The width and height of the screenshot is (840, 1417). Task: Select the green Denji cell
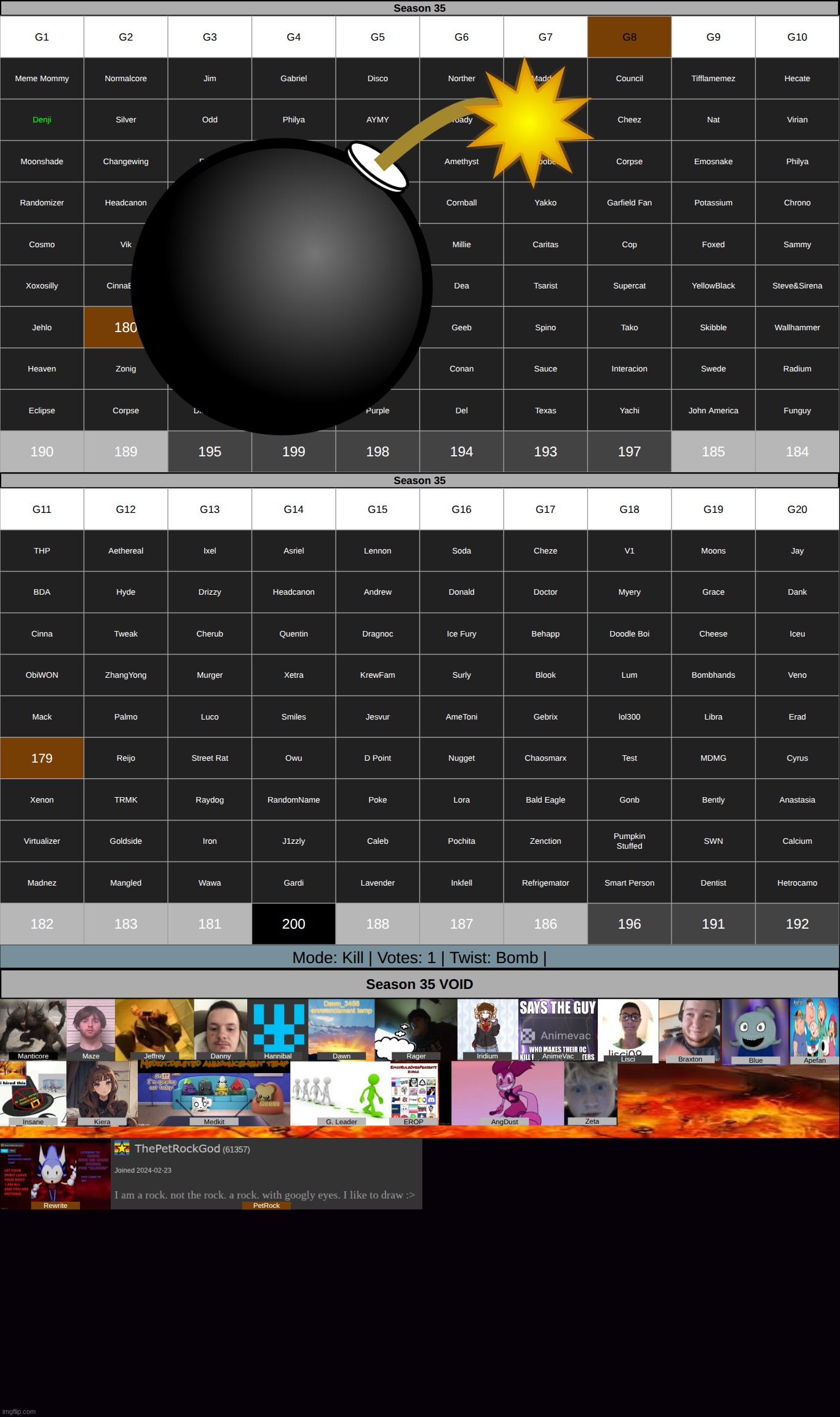click(42, 120)
